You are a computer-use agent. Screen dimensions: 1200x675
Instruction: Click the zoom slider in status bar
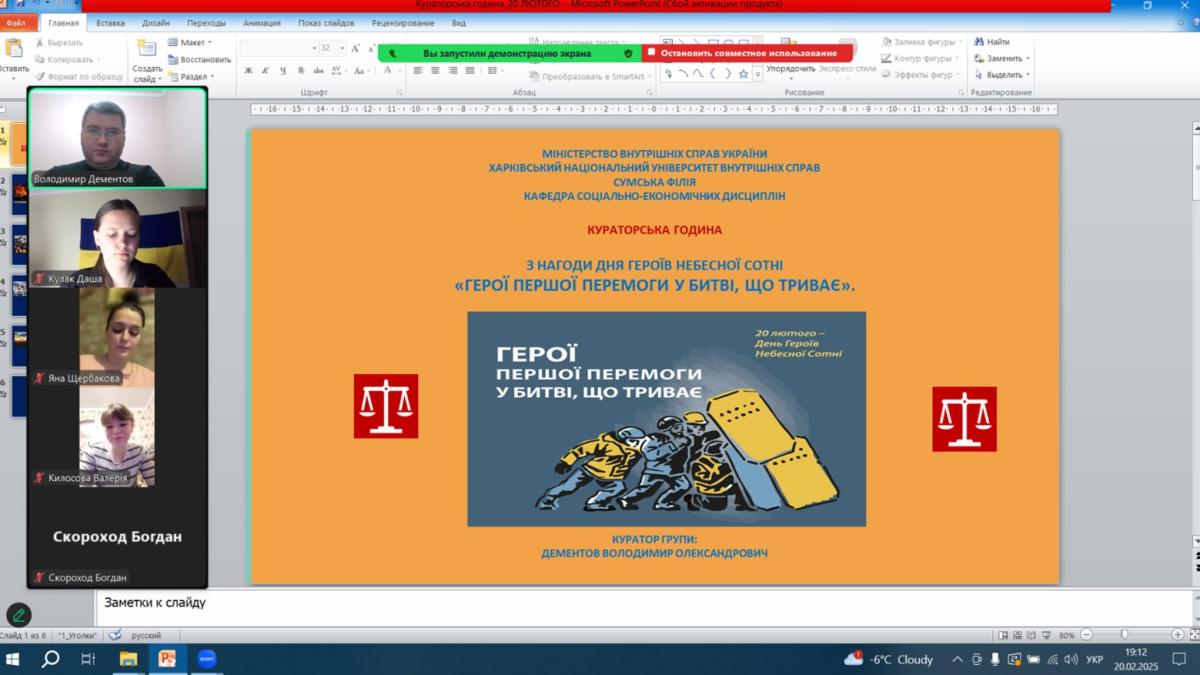[x=1124, y=635]
